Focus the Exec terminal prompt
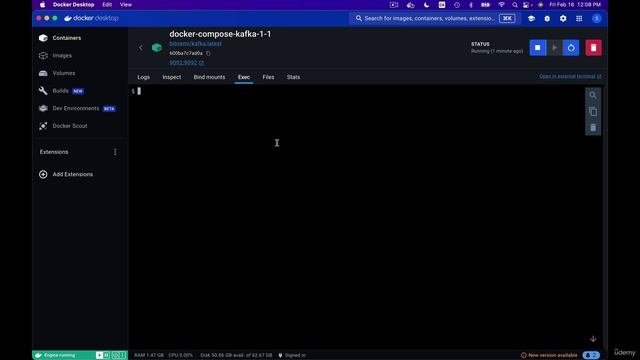Image resolution: width=640 pixels, height=360 pixels. click(x=139, y=91)
